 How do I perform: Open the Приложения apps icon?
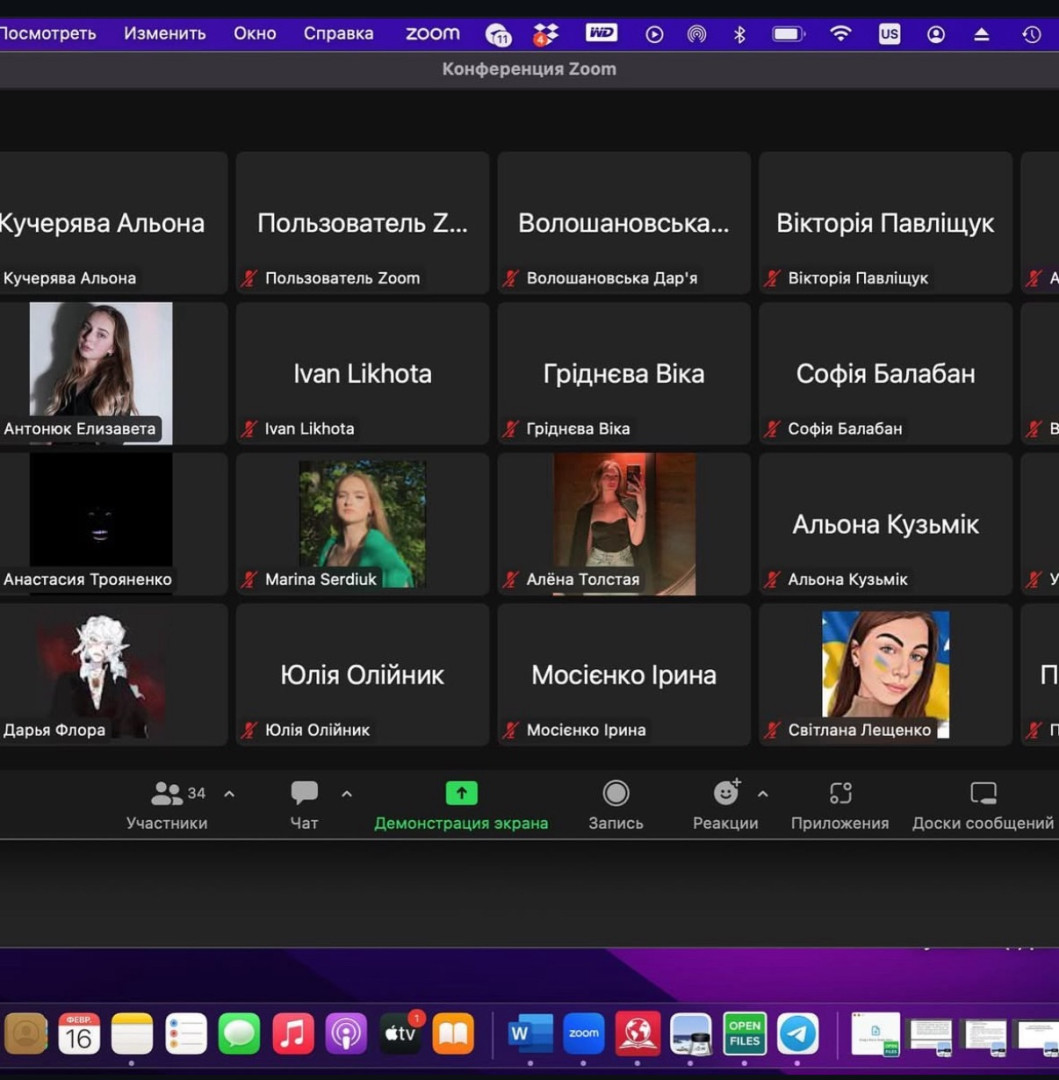pyautogui.click(x=840, y=794)
